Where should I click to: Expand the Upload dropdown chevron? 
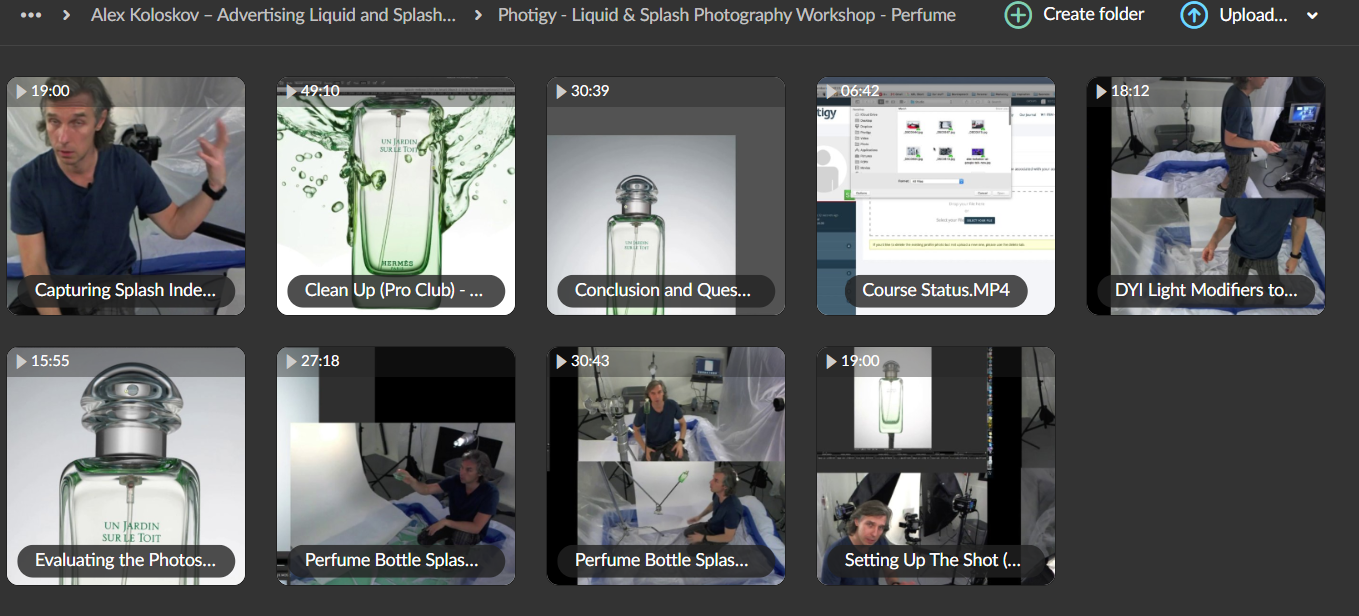tap(1313, 16)
